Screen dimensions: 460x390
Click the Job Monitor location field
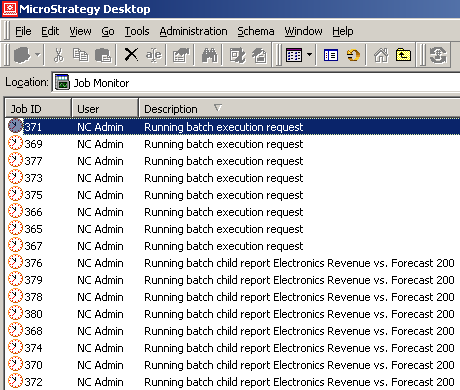(x=256, y=82)
